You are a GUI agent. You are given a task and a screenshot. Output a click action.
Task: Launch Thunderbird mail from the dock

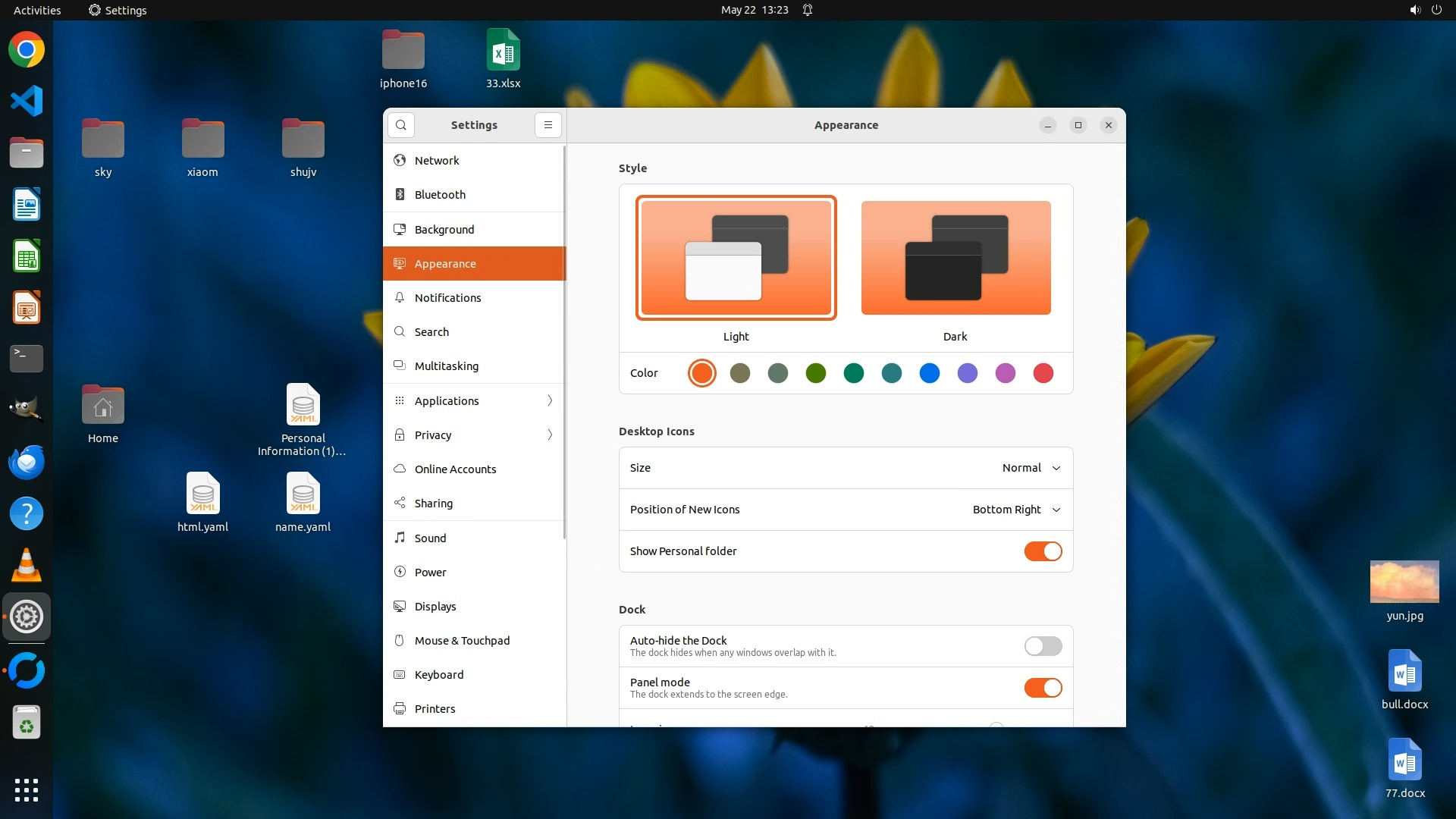tap(27, 462)
